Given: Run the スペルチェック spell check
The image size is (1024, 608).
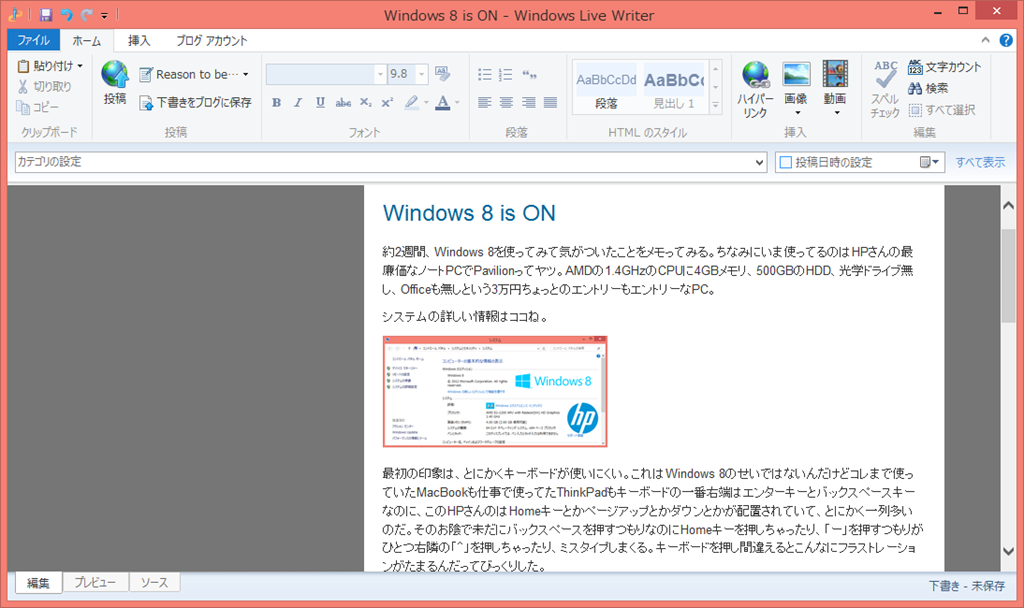Looking at the screenshot, I should click(885, 89).
